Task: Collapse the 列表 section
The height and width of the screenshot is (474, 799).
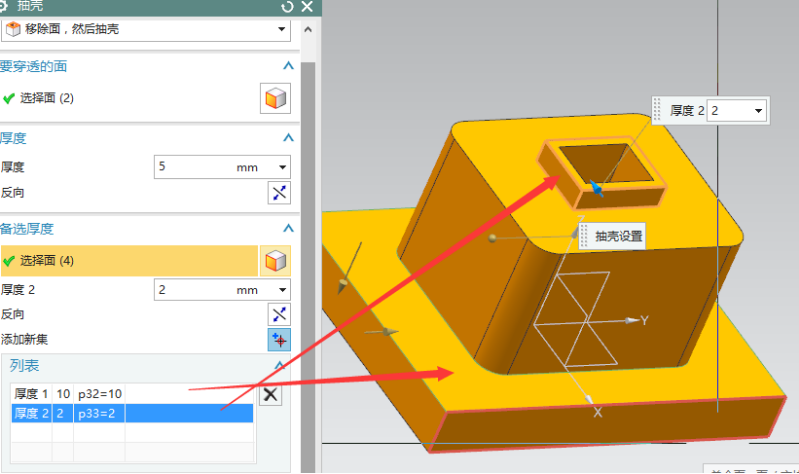Action: [x=280, y=366]
